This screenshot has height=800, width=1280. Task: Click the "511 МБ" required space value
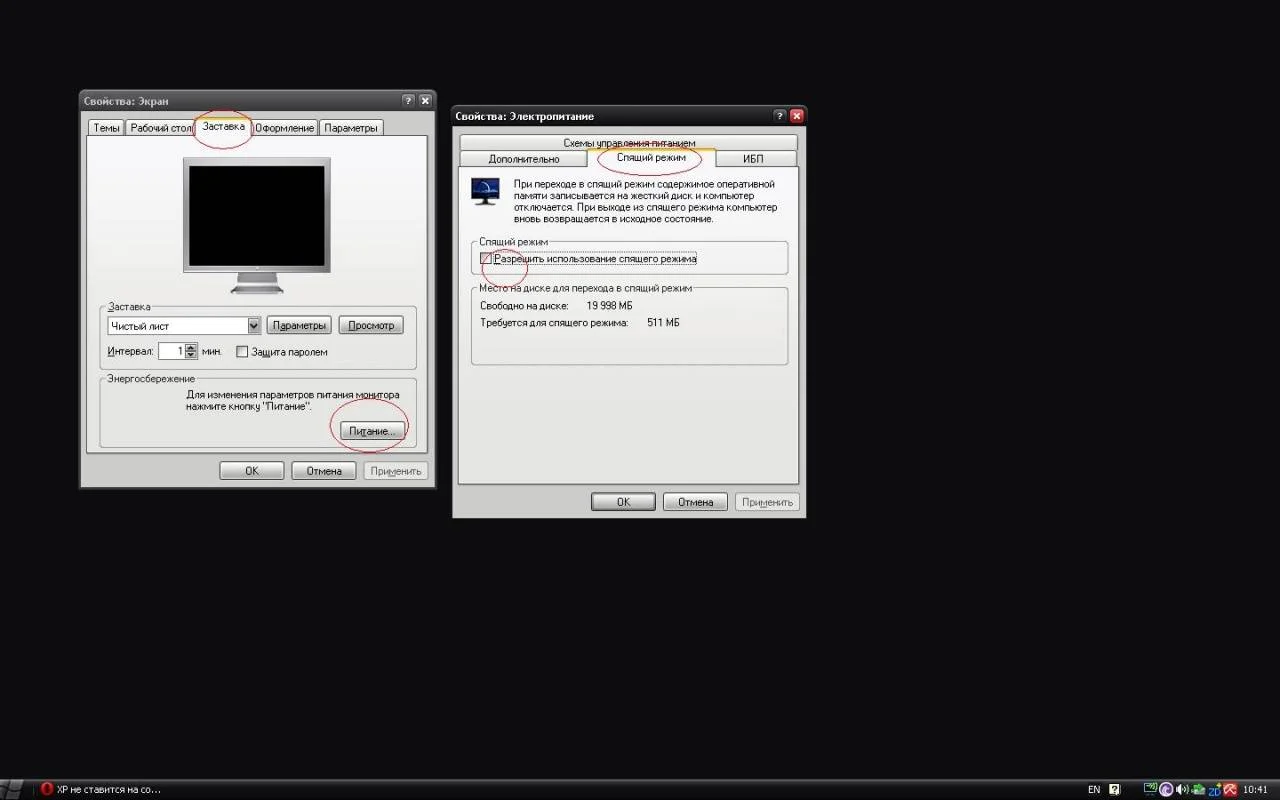[663, 323]
